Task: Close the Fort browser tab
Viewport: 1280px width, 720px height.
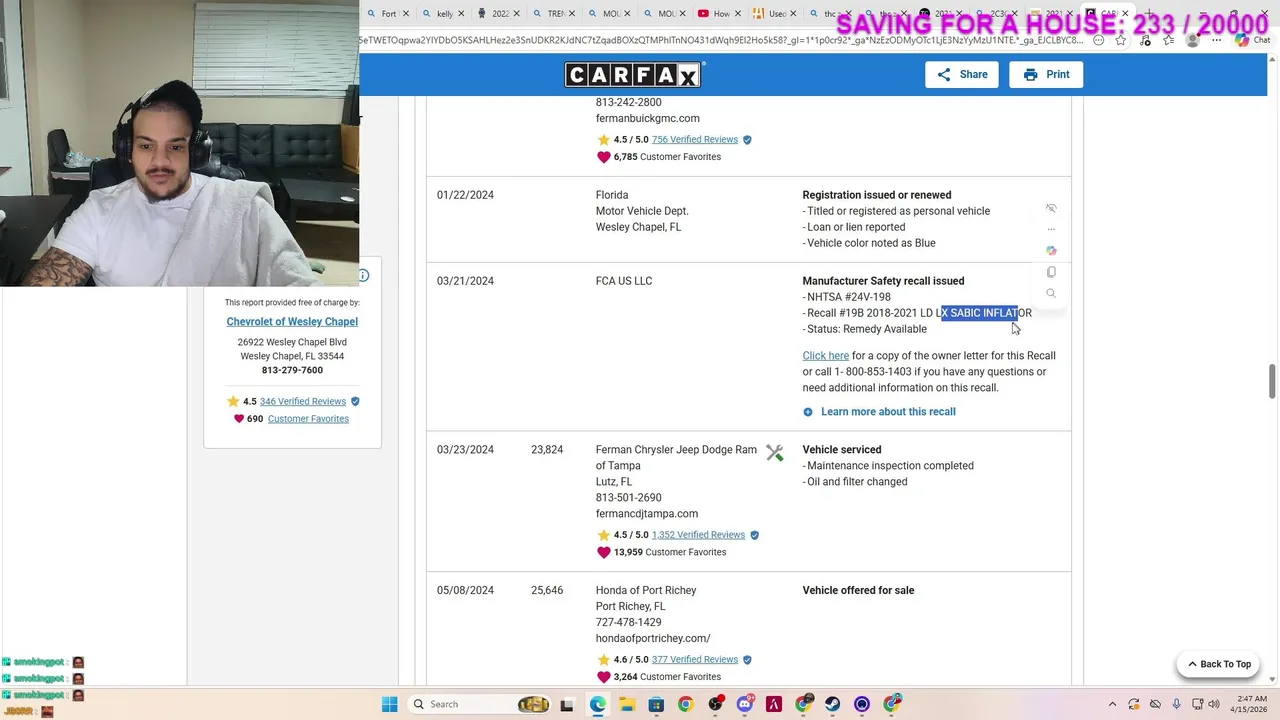Action: coord(405,14)
